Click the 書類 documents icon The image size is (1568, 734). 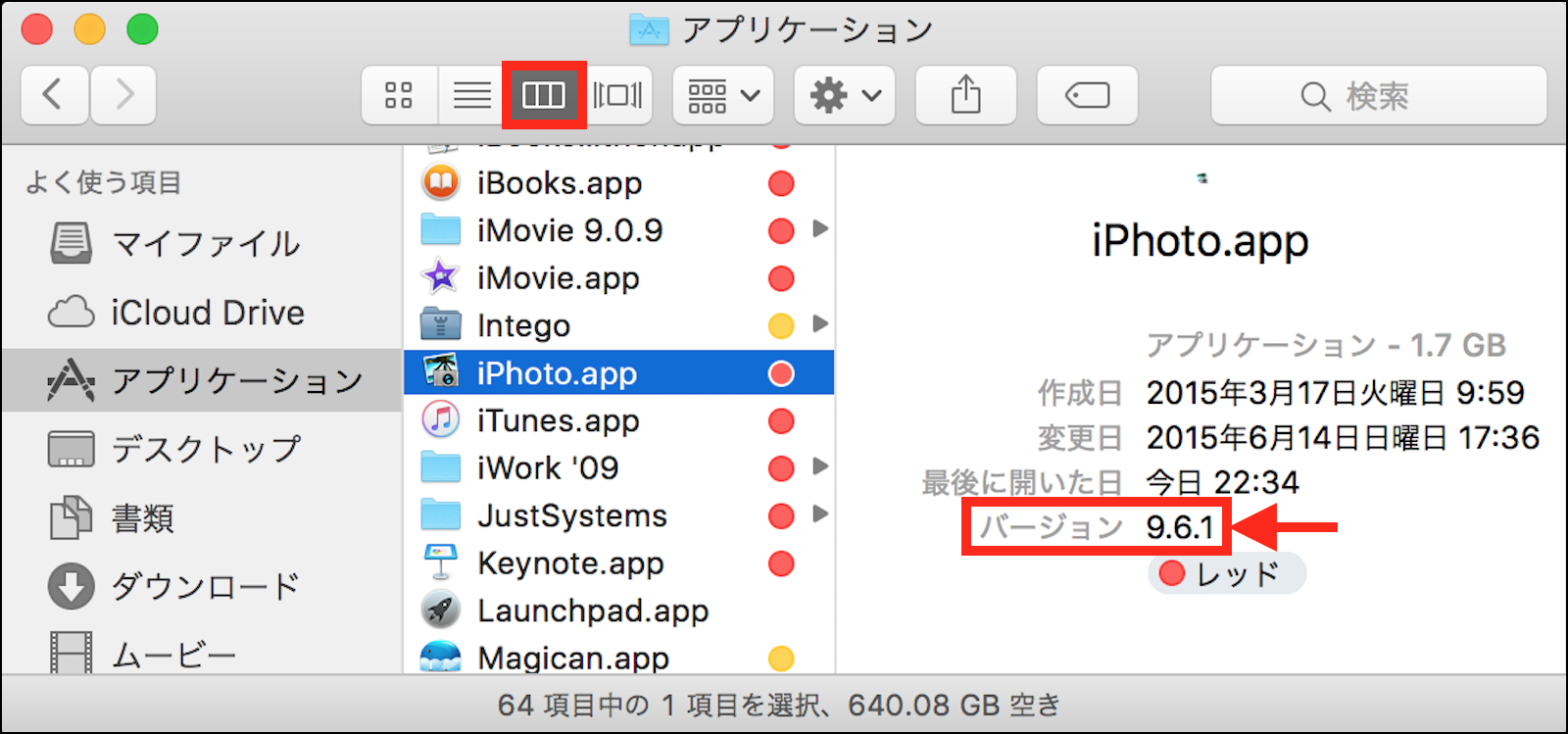click(72, 517)
